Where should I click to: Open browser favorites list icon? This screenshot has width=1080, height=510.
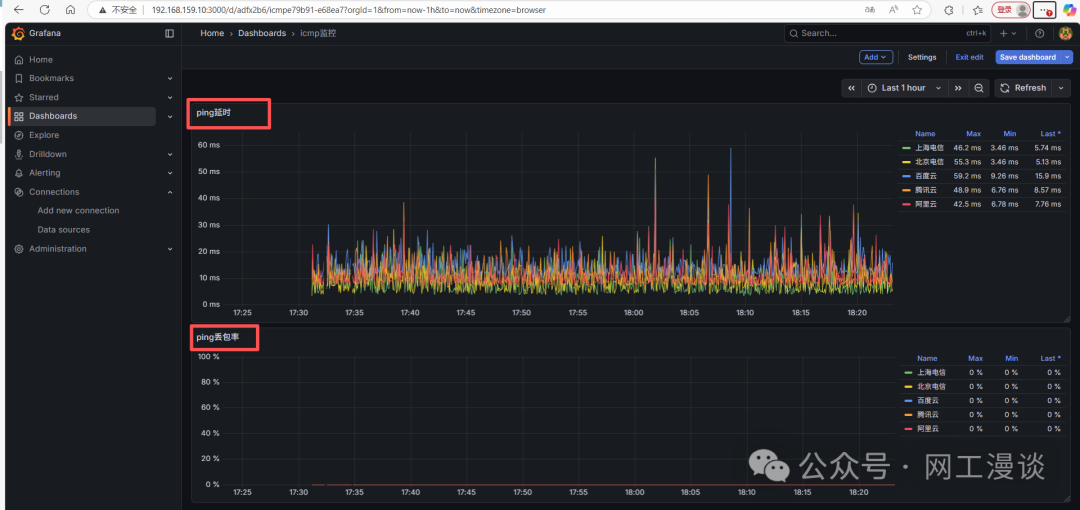click(977, 10)
